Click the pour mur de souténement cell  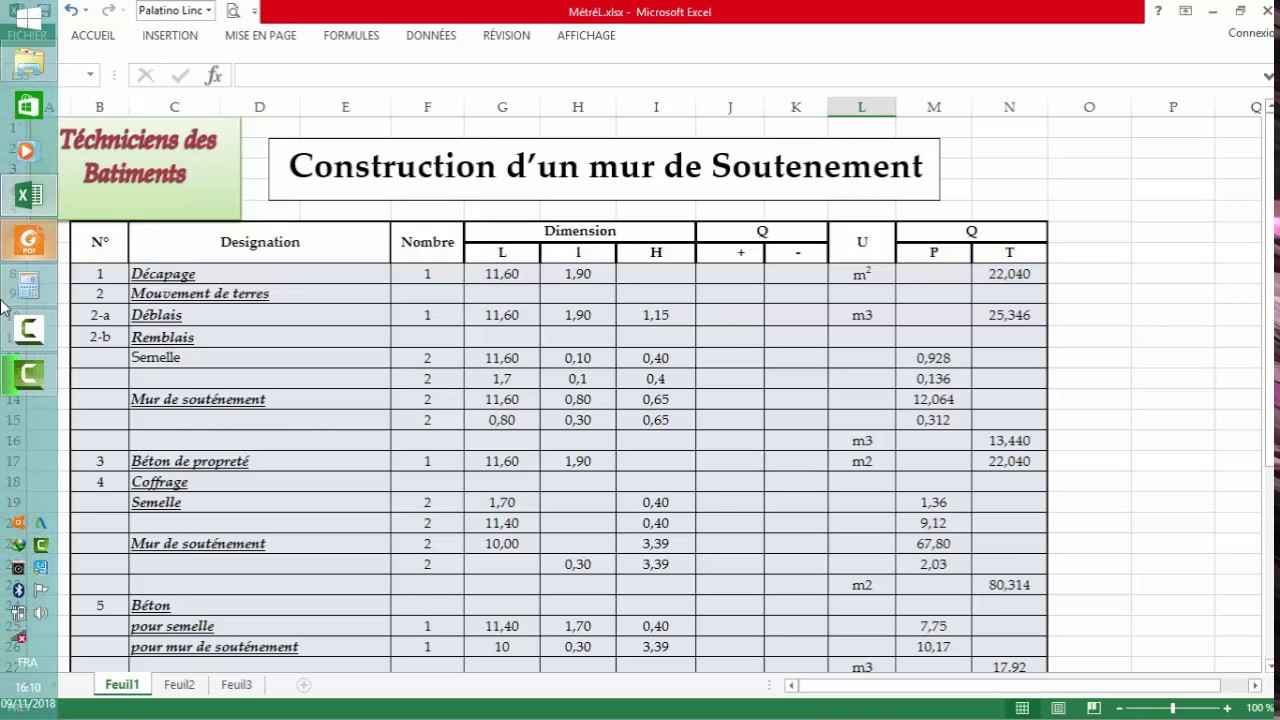[x=260, y=647]
